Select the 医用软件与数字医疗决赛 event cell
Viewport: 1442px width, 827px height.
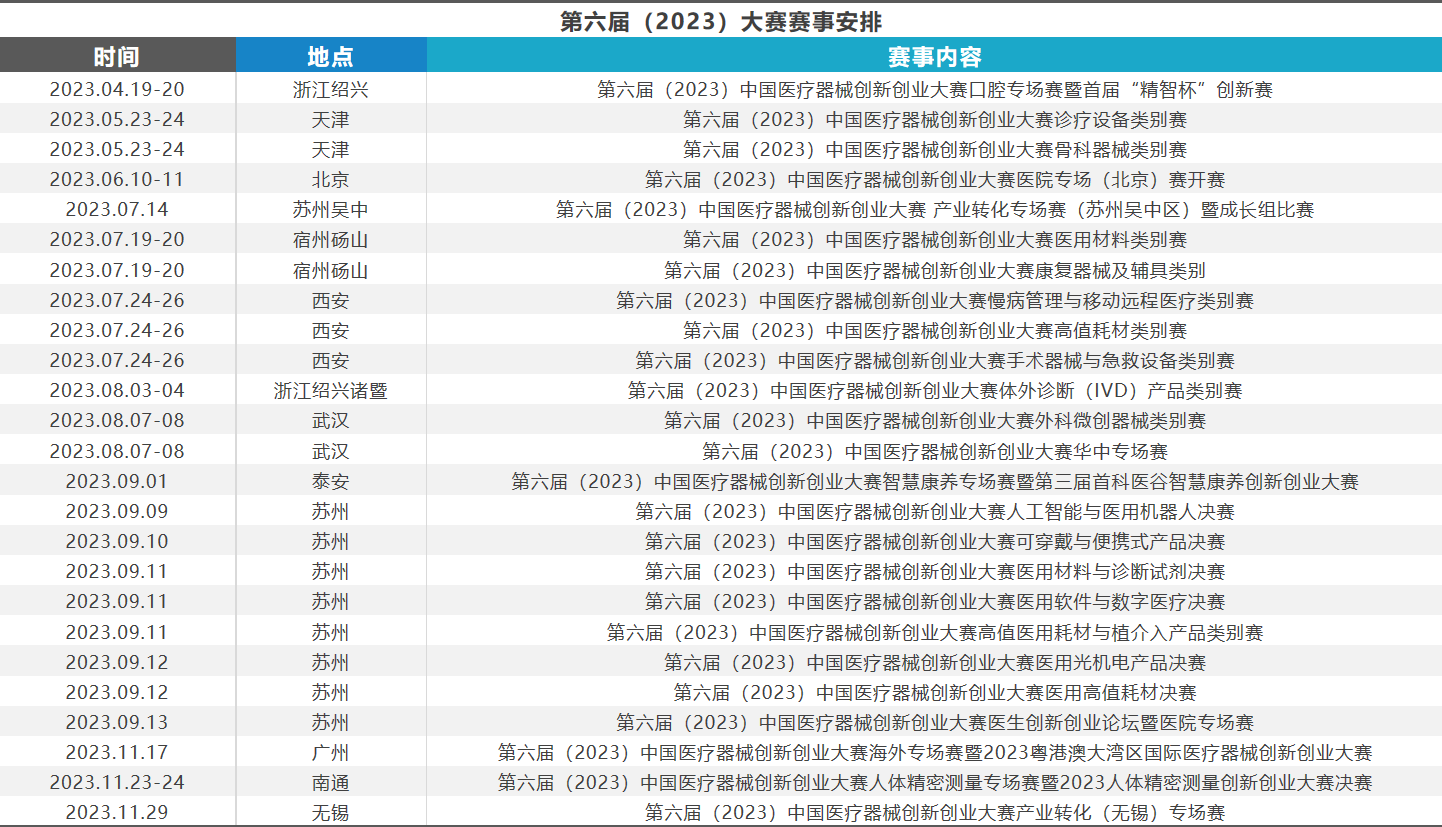[x=934, y=601]
